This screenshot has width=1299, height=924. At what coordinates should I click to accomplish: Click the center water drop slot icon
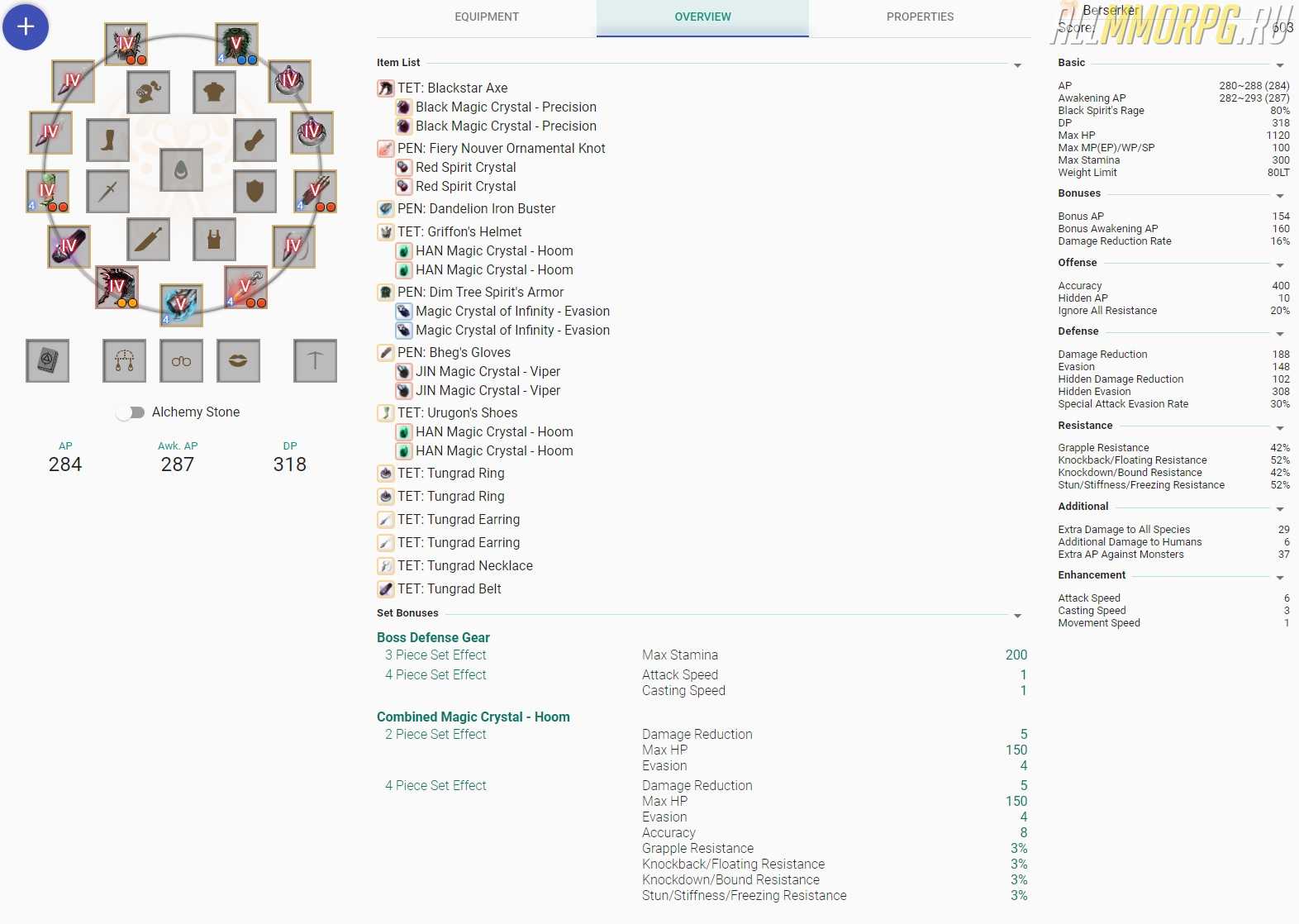click(x=181, y=170)
